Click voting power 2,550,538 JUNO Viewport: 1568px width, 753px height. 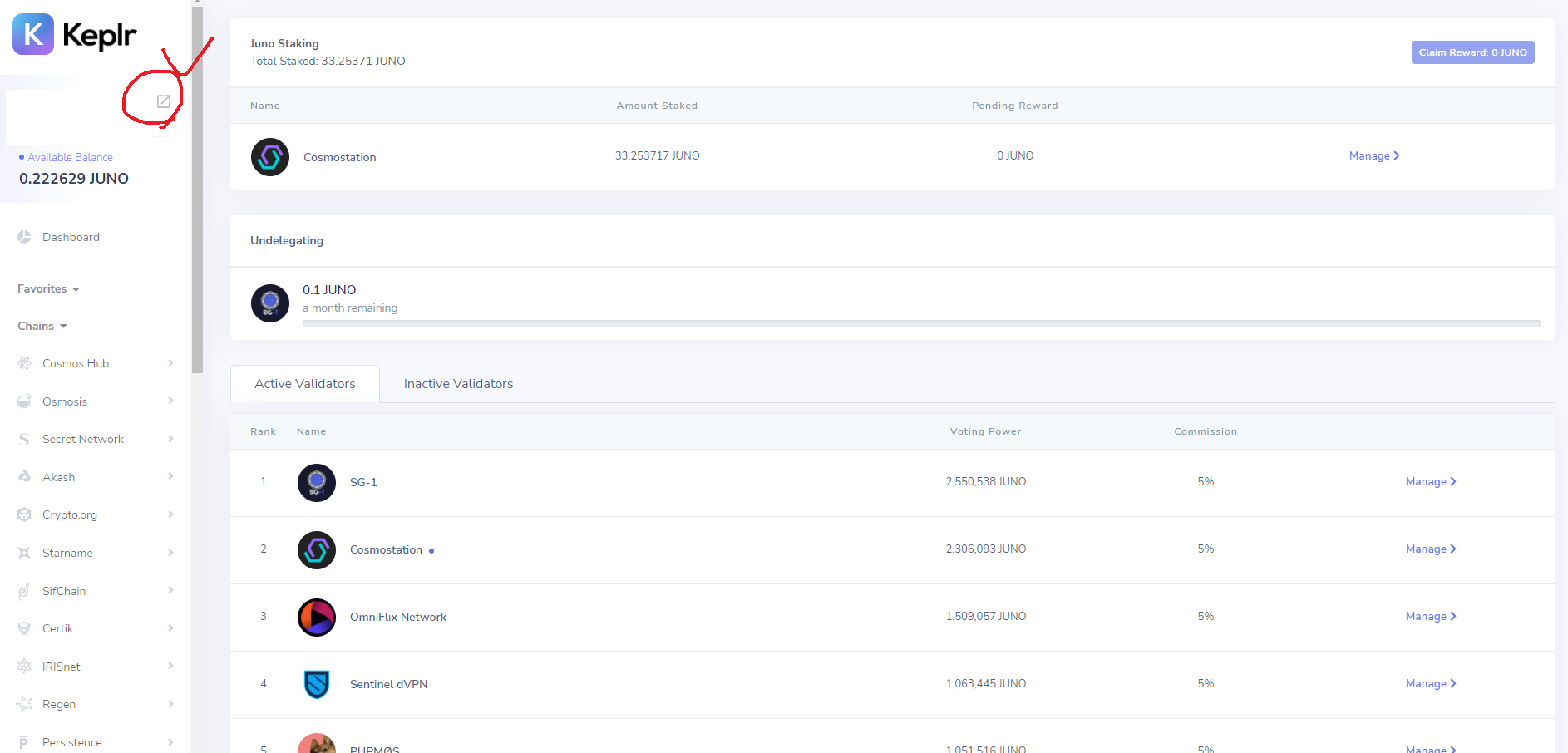point(985,482)
